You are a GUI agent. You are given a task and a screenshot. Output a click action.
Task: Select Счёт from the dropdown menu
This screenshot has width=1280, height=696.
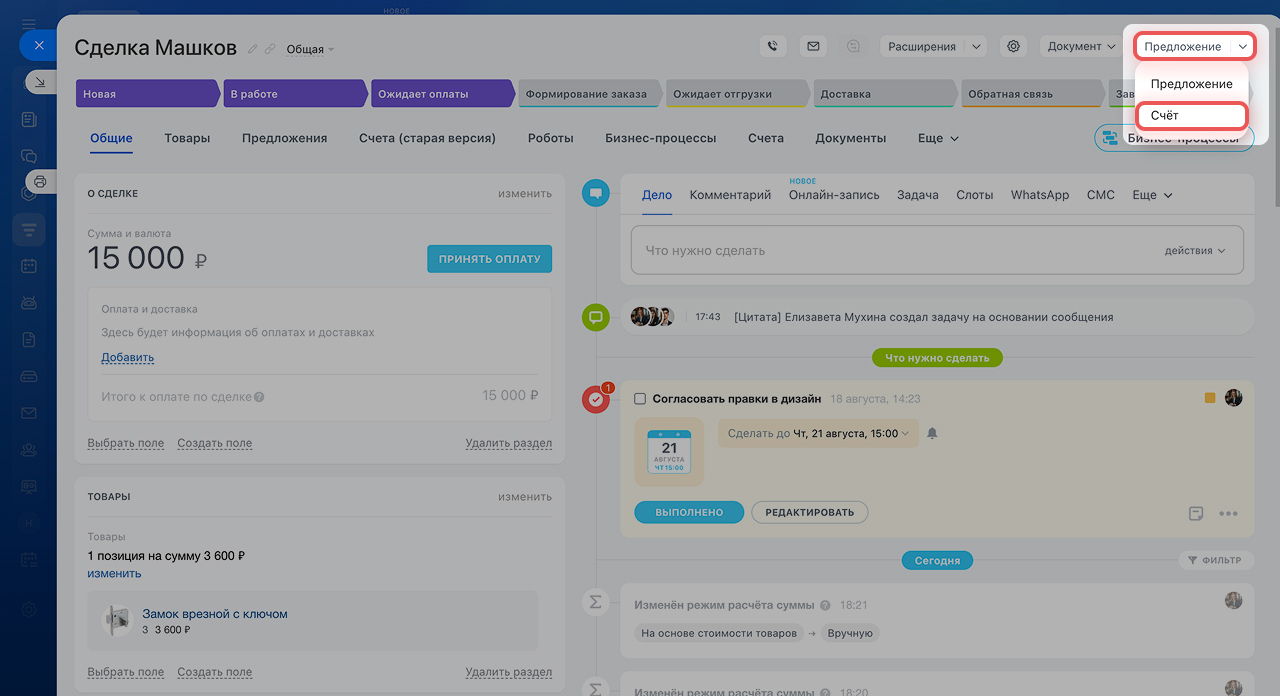point(1192,115)
